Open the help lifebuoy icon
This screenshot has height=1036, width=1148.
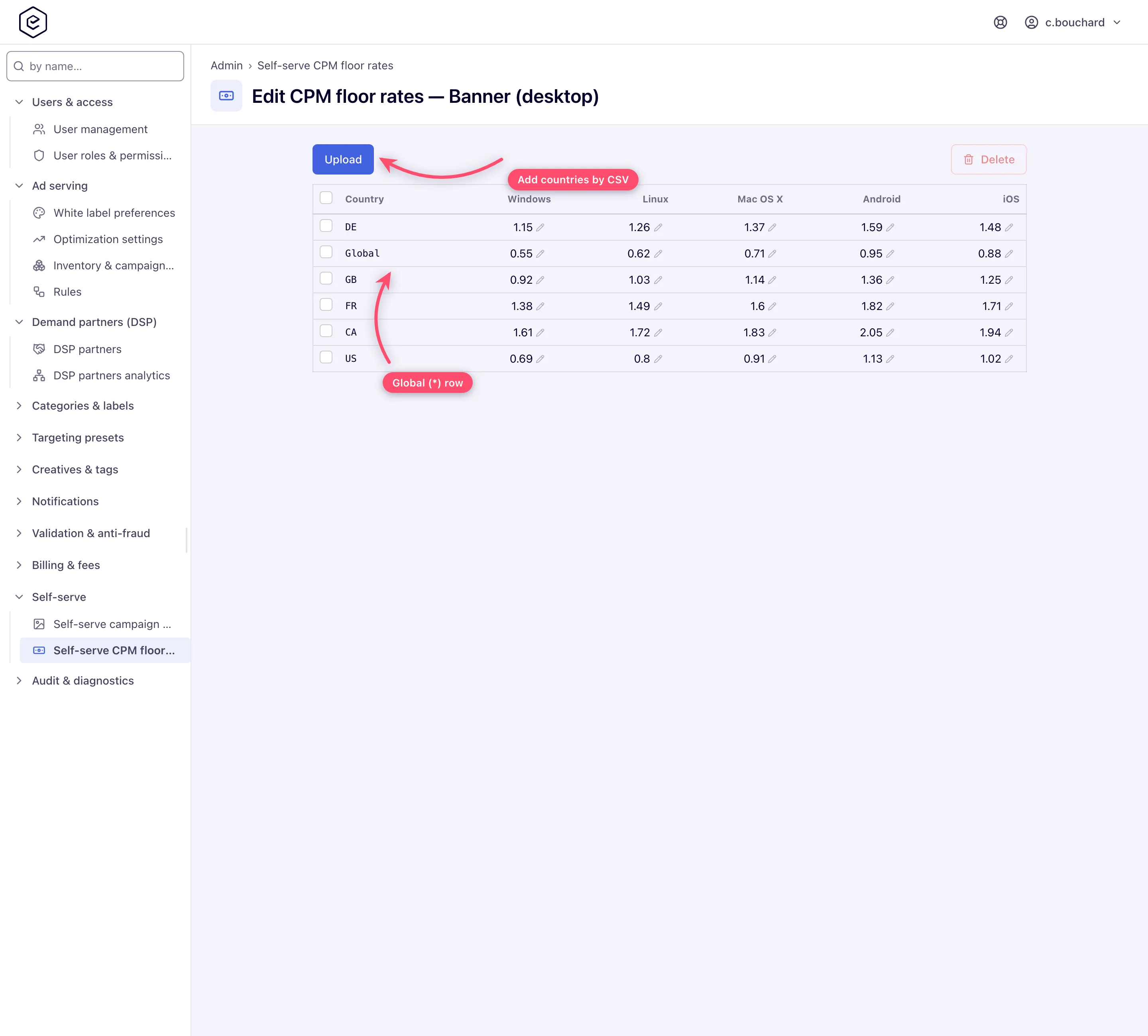1001,22
